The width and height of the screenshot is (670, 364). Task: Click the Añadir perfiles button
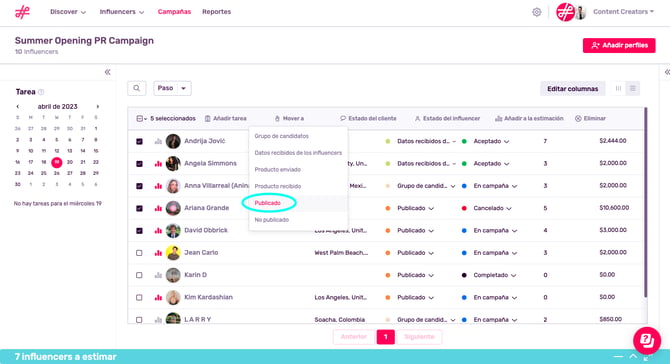[x=619, y=45]
